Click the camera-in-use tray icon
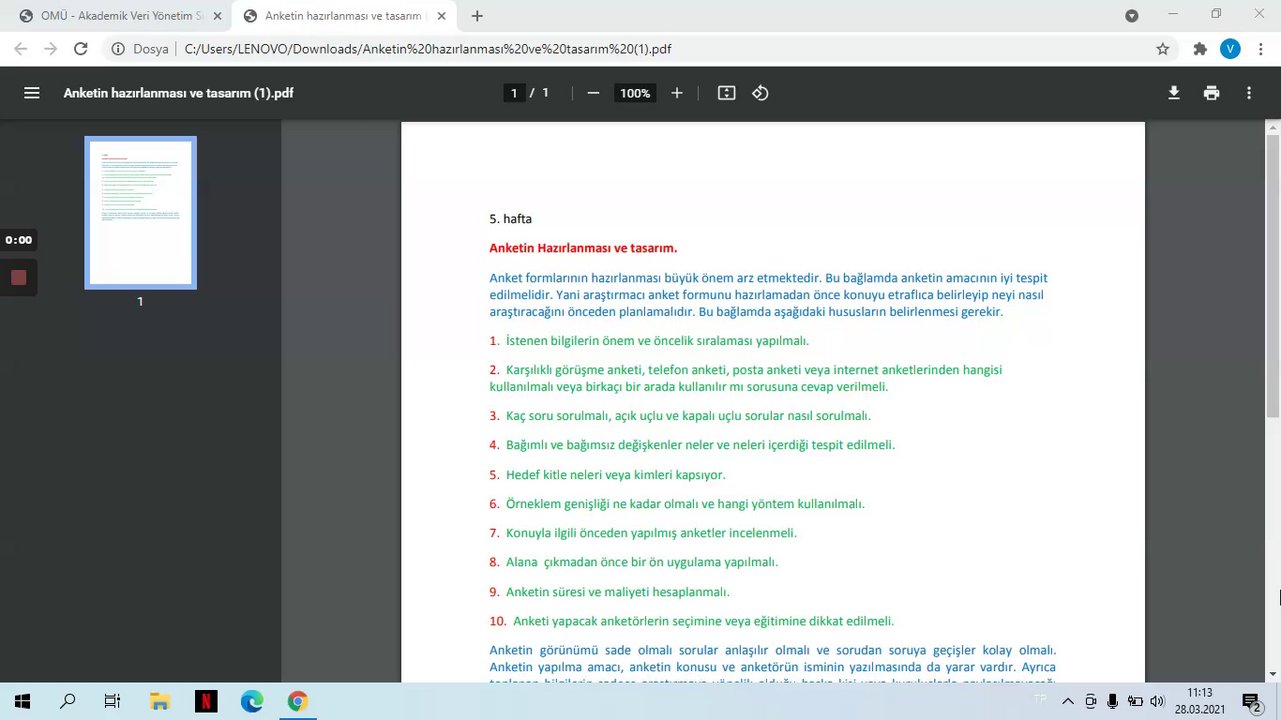Viewport: 1281px width, 720px height. [x=1090, y=701]
